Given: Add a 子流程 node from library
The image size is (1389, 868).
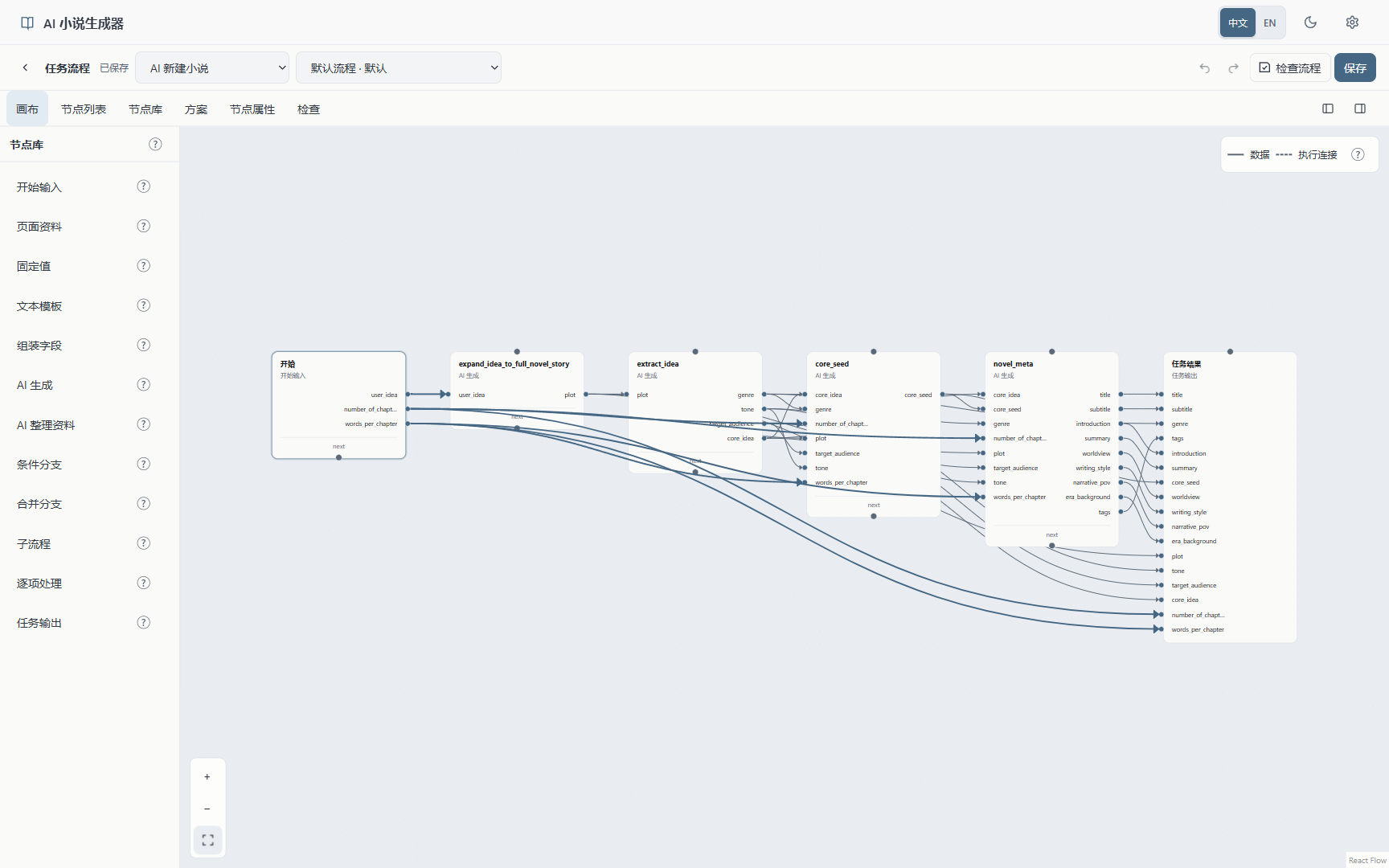Looking at the screenshot, I should 34,544.
